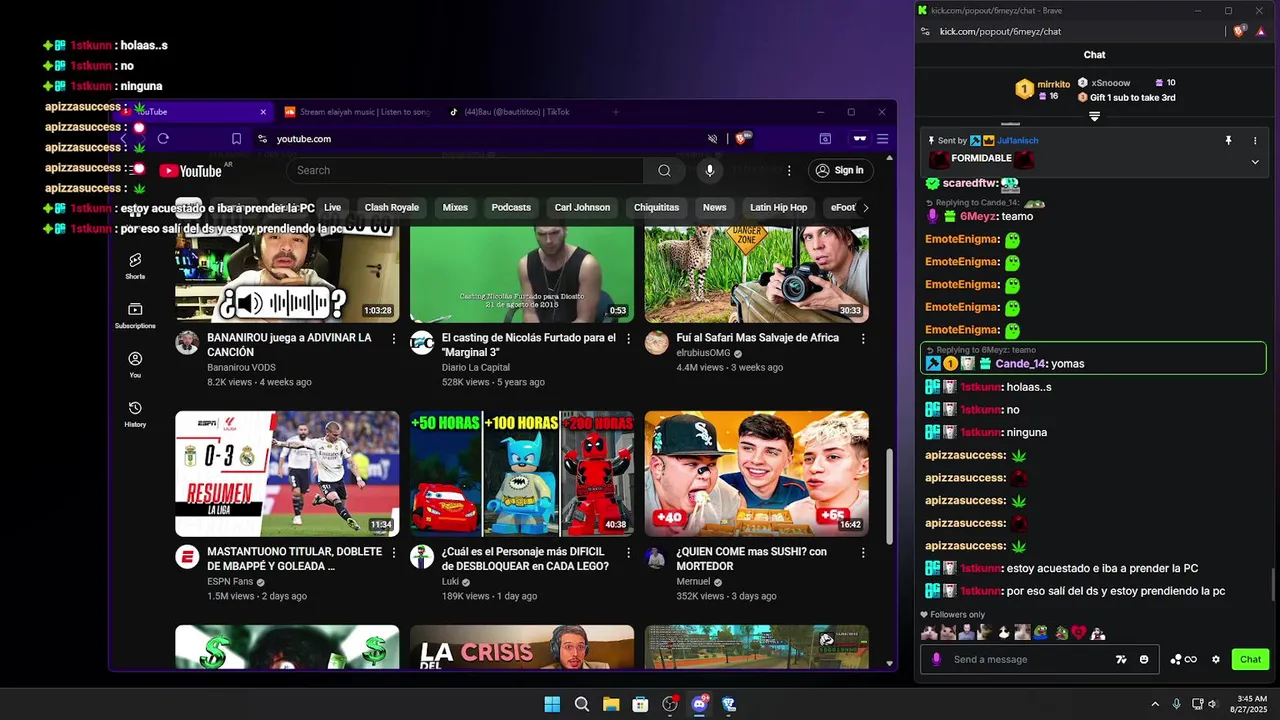This screenshot has height=720, width=1280.
Task: Click username Cande_14 in chat
Action: [1020, 364]
